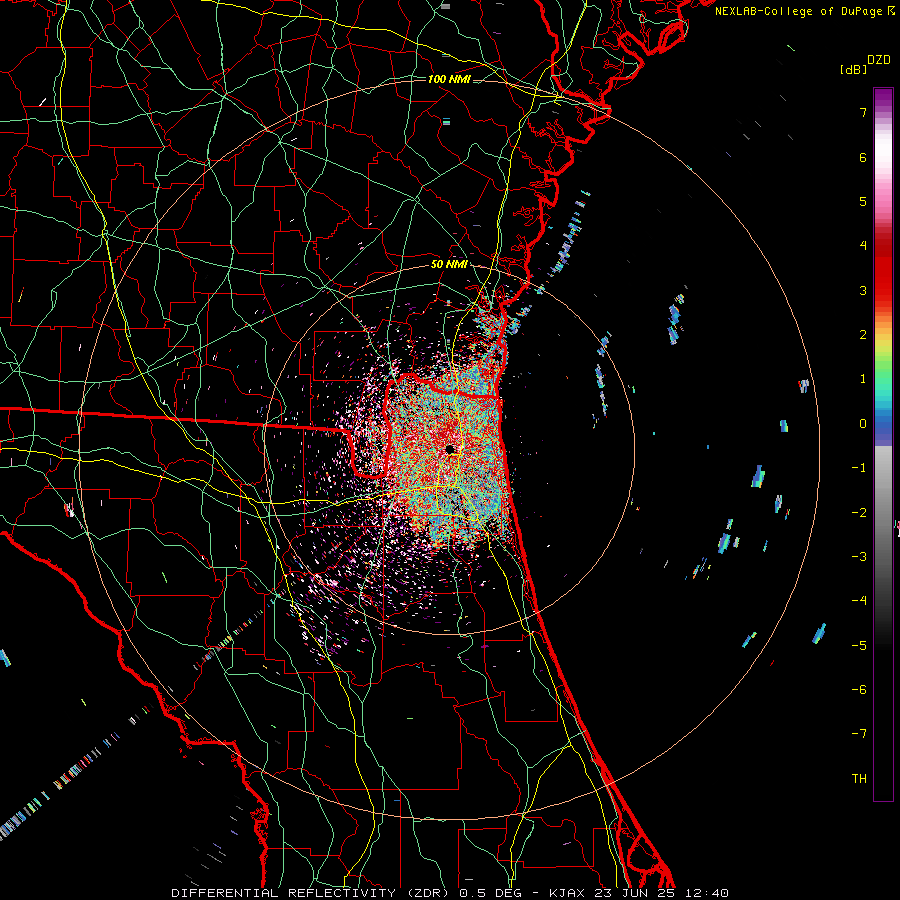Click the [dB] units label
The height and width of the screenshot is (900, 900).
click(853, 70)
